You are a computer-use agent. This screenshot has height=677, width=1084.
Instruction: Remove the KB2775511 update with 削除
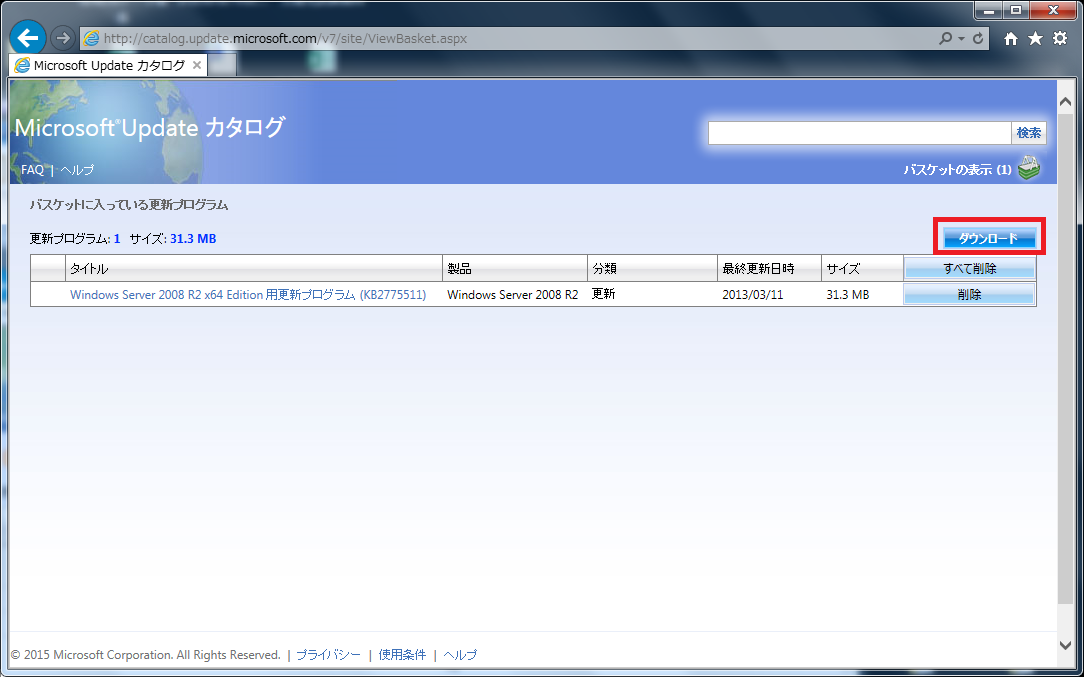[969, 294]
